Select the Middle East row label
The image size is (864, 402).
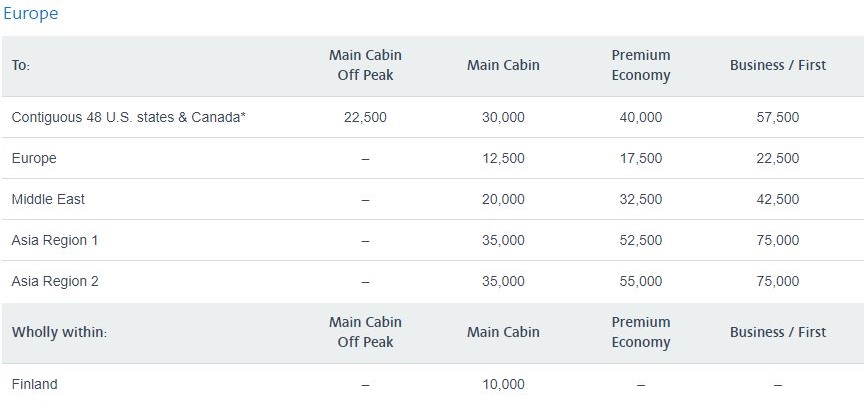48,199
